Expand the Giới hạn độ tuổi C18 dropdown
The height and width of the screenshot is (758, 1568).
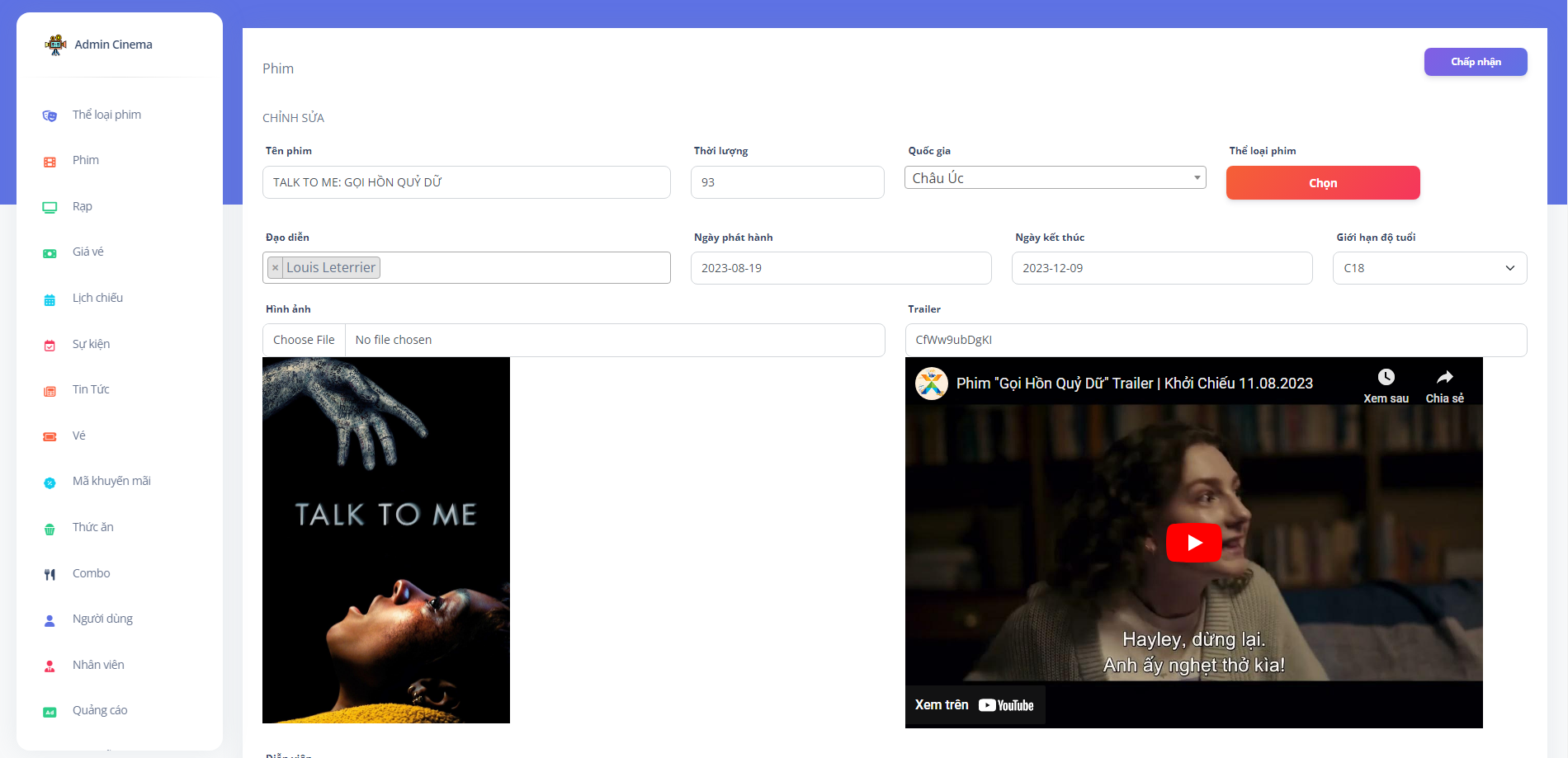tap(1429, 268)
